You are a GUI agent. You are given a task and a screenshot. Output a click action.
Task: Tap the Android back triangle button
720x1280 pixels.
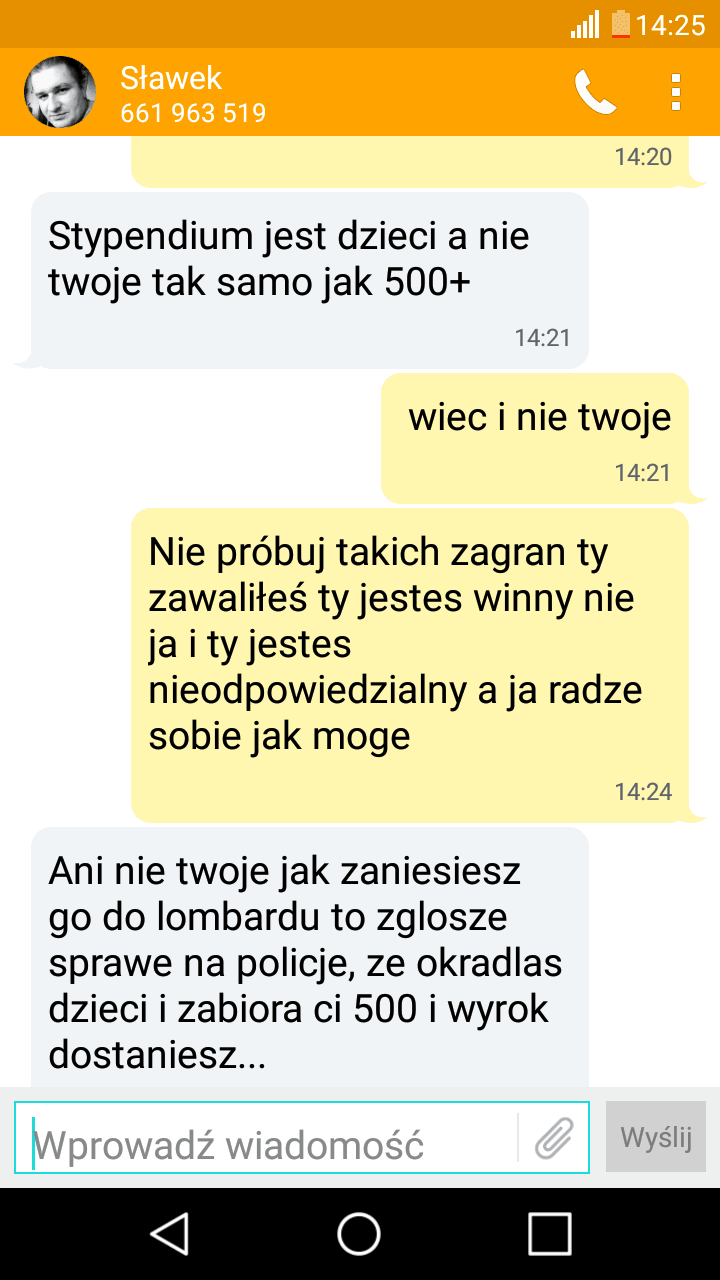pos(170,1233)
